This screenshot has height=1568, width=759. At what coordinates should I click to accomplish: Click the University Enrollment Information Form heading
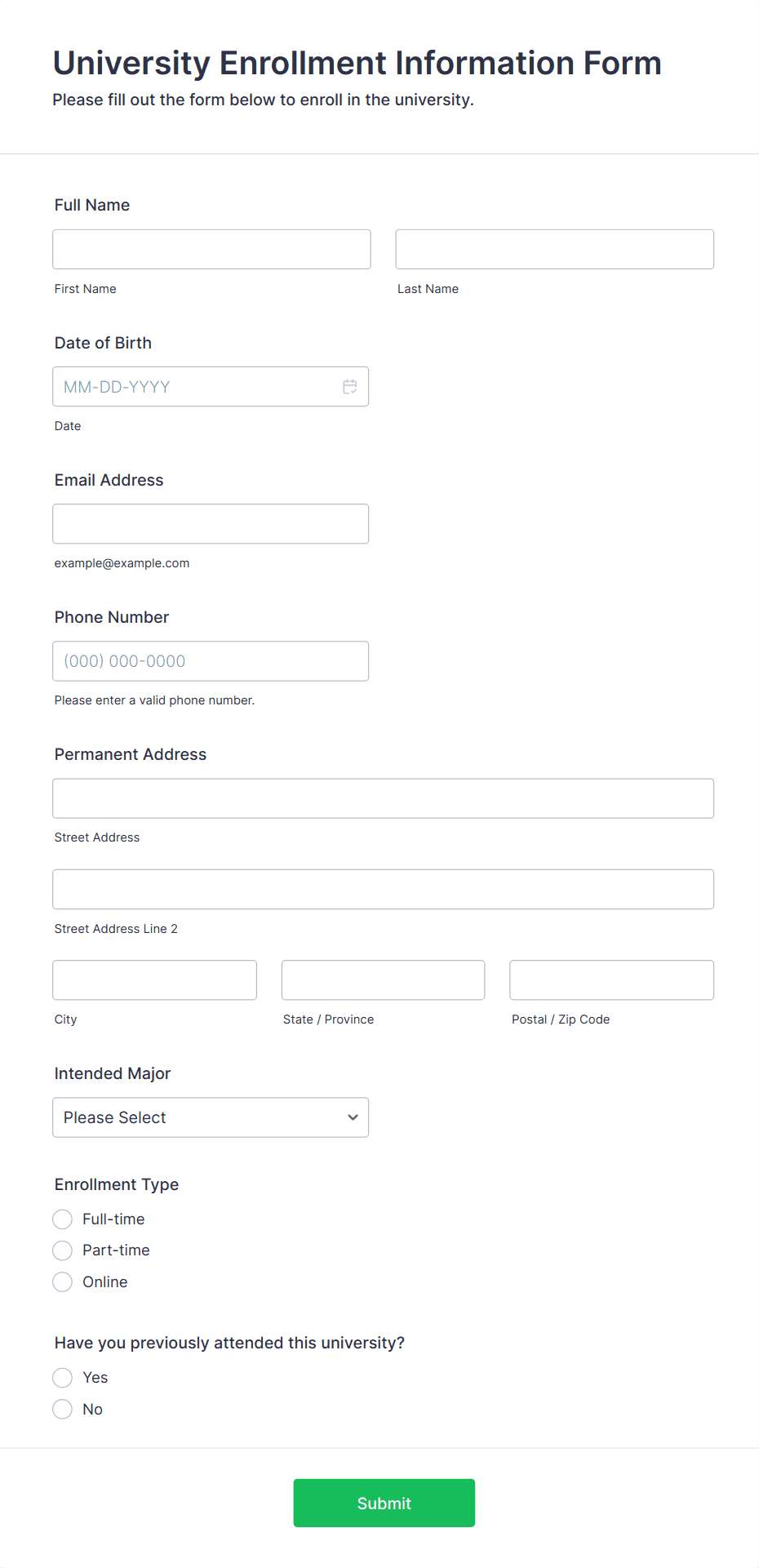click(357, 63)
